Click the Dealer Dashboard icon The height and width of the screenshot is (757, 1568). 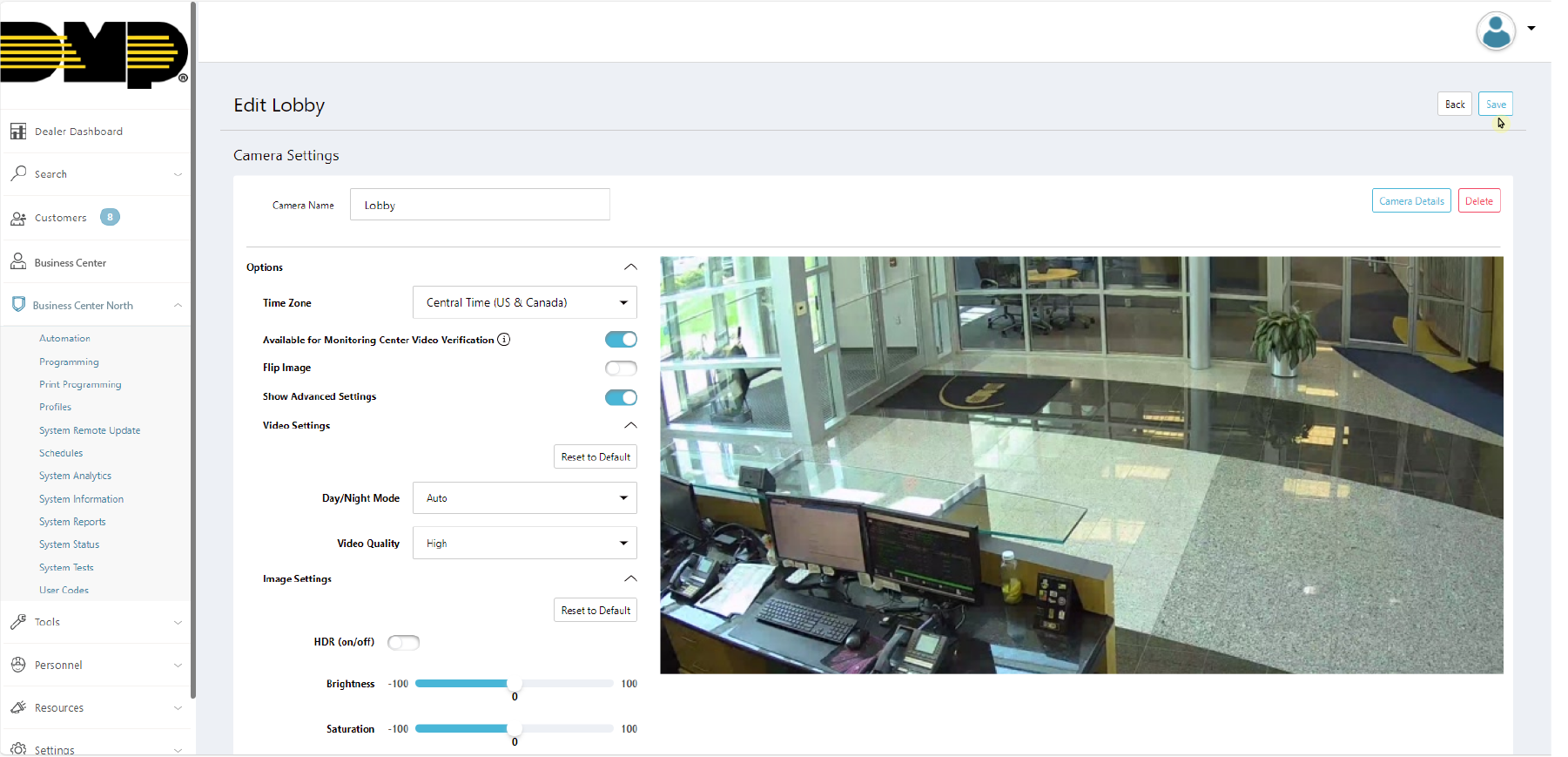18,132
